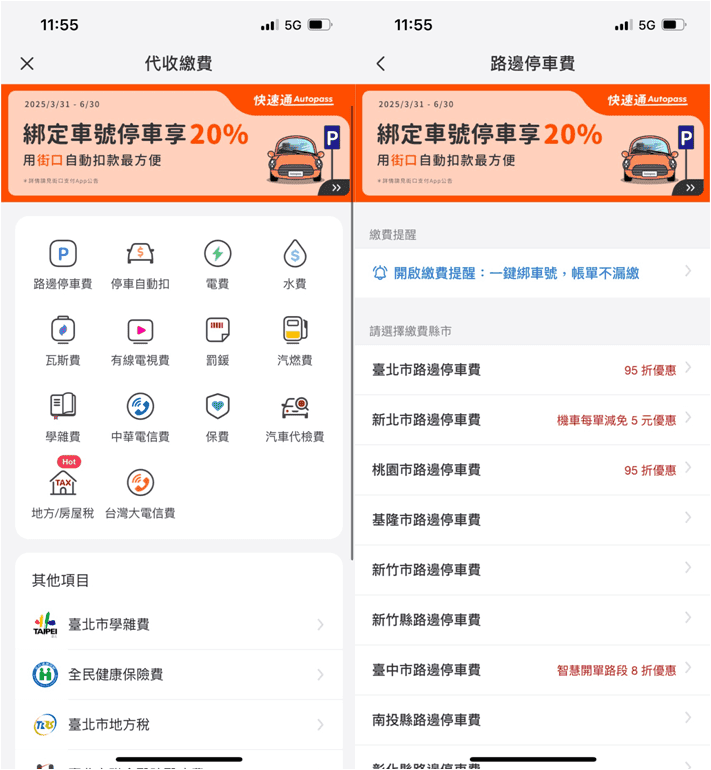This screenshot has height=770, width=711.
Task: Select the 水費 water drop icon
Action: point(295,254)
